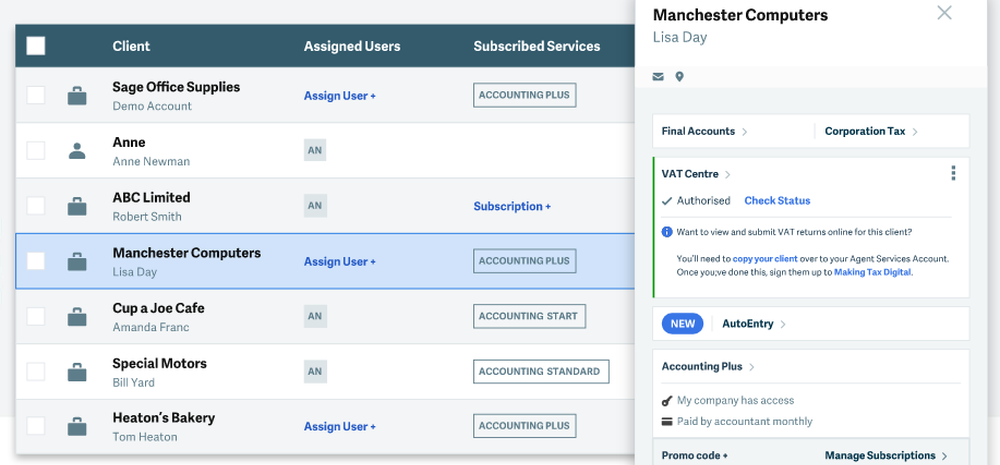
Task: Click AN user badge in Cup a Joe Cafe row
Action: pyautogui.click(x=315, y=316)
